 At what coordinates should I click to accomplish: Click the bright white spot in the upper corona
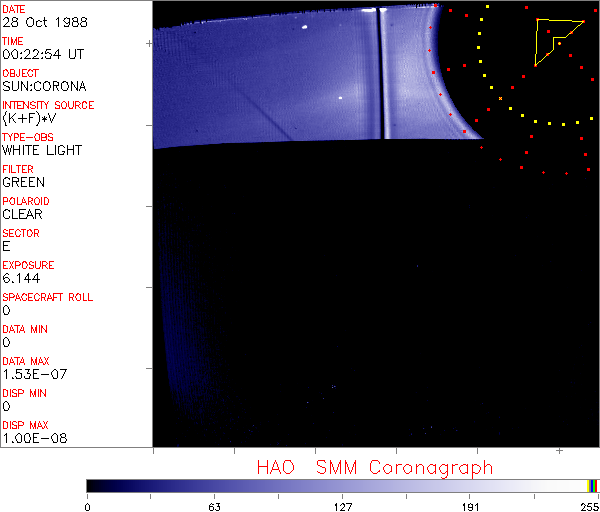tap(304, 28)
